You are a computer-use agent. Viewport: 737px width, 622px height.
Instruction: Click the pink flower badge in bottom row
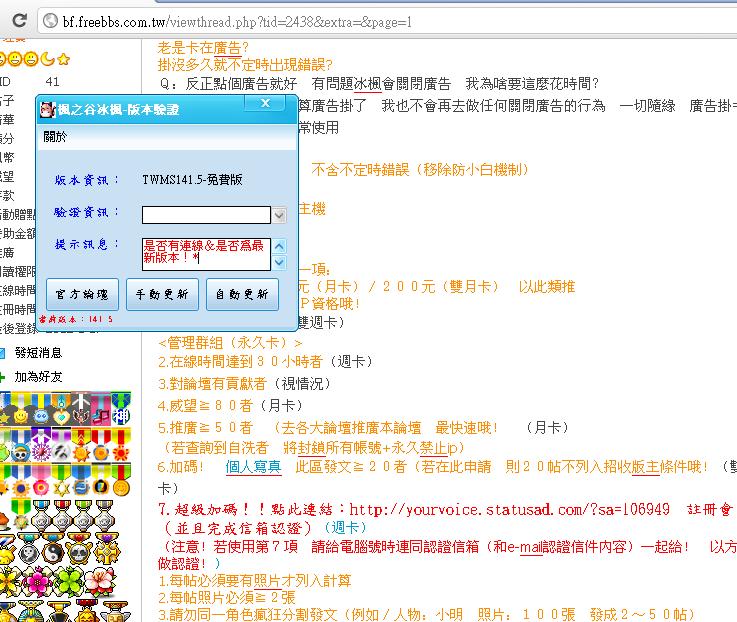click(x=39, y=580)
